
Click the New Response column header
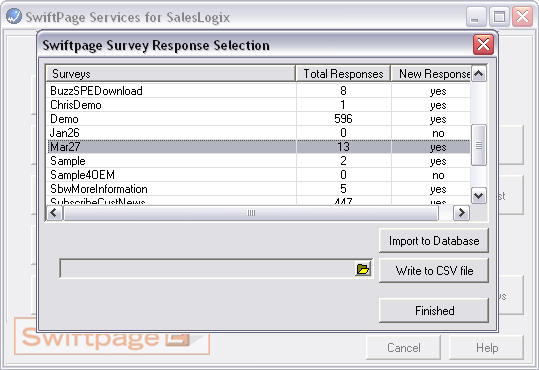click(431, 74)
